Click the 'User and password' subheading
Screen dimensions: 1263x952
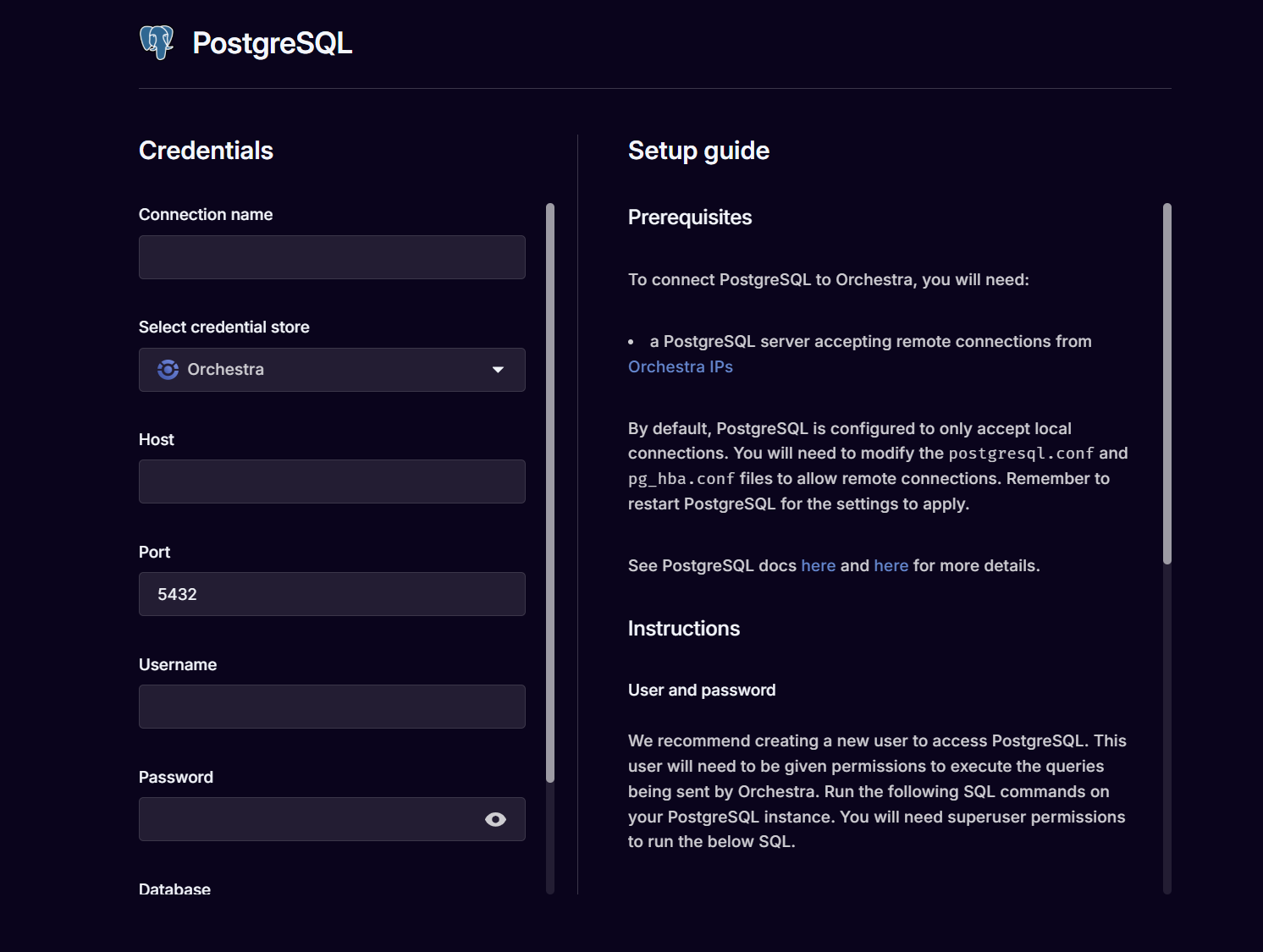tap(702, 690)
